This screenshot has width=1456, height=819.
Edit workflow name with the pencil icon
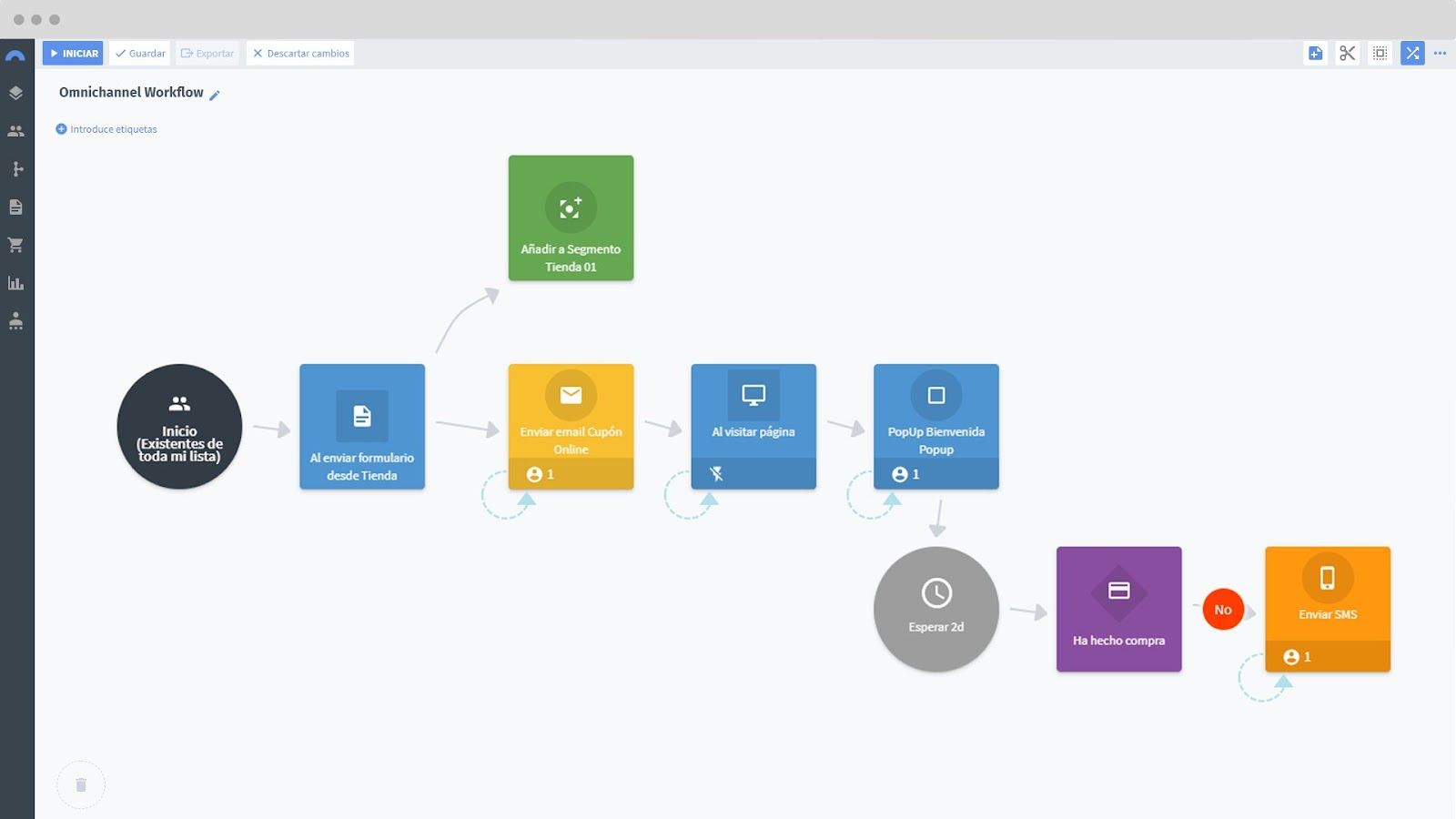click(x=215, y=95)
